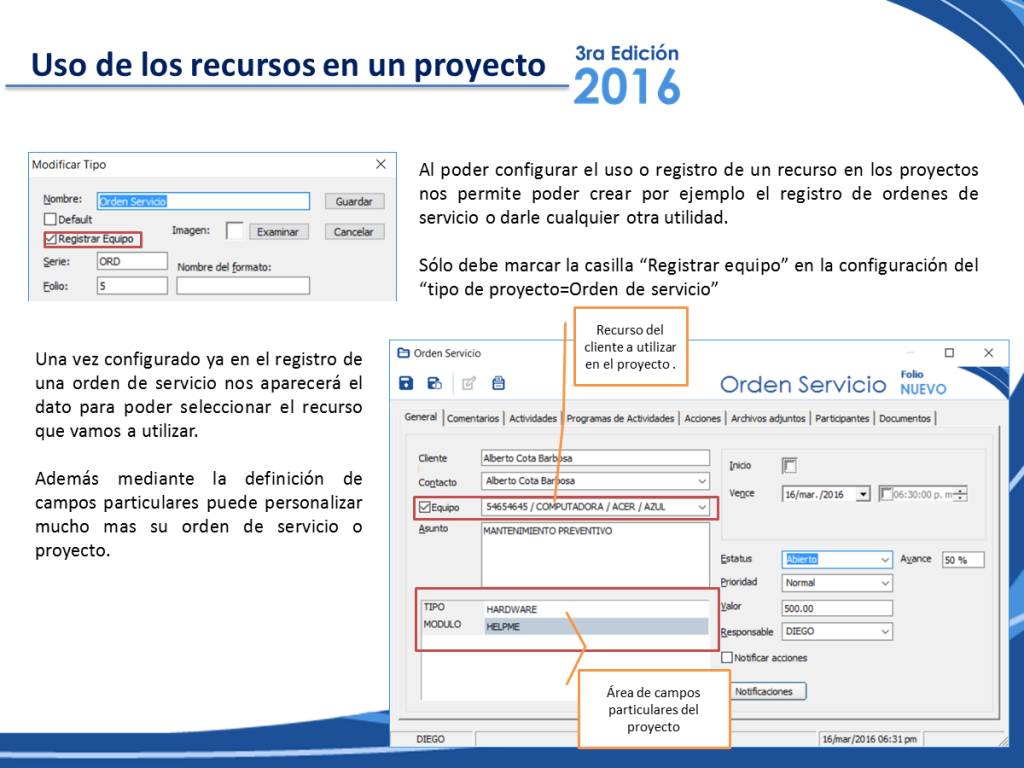Click the Cliente field
The height and width of the screenshot is (768, 1024).
[596, 458]
